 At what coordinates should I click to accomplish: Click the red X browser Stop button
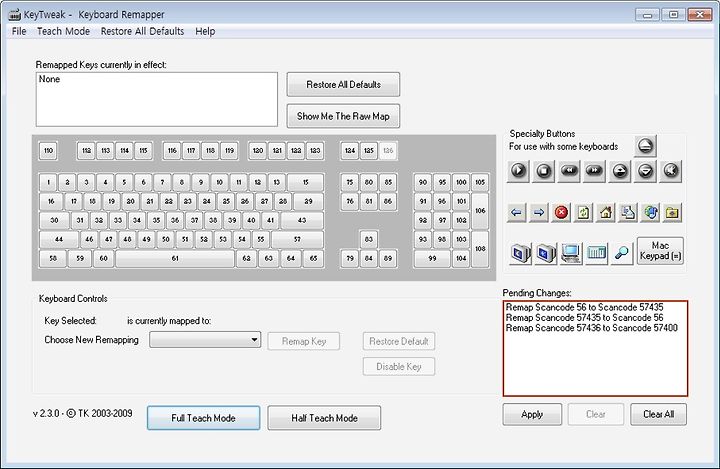click(x=561, y=213)
